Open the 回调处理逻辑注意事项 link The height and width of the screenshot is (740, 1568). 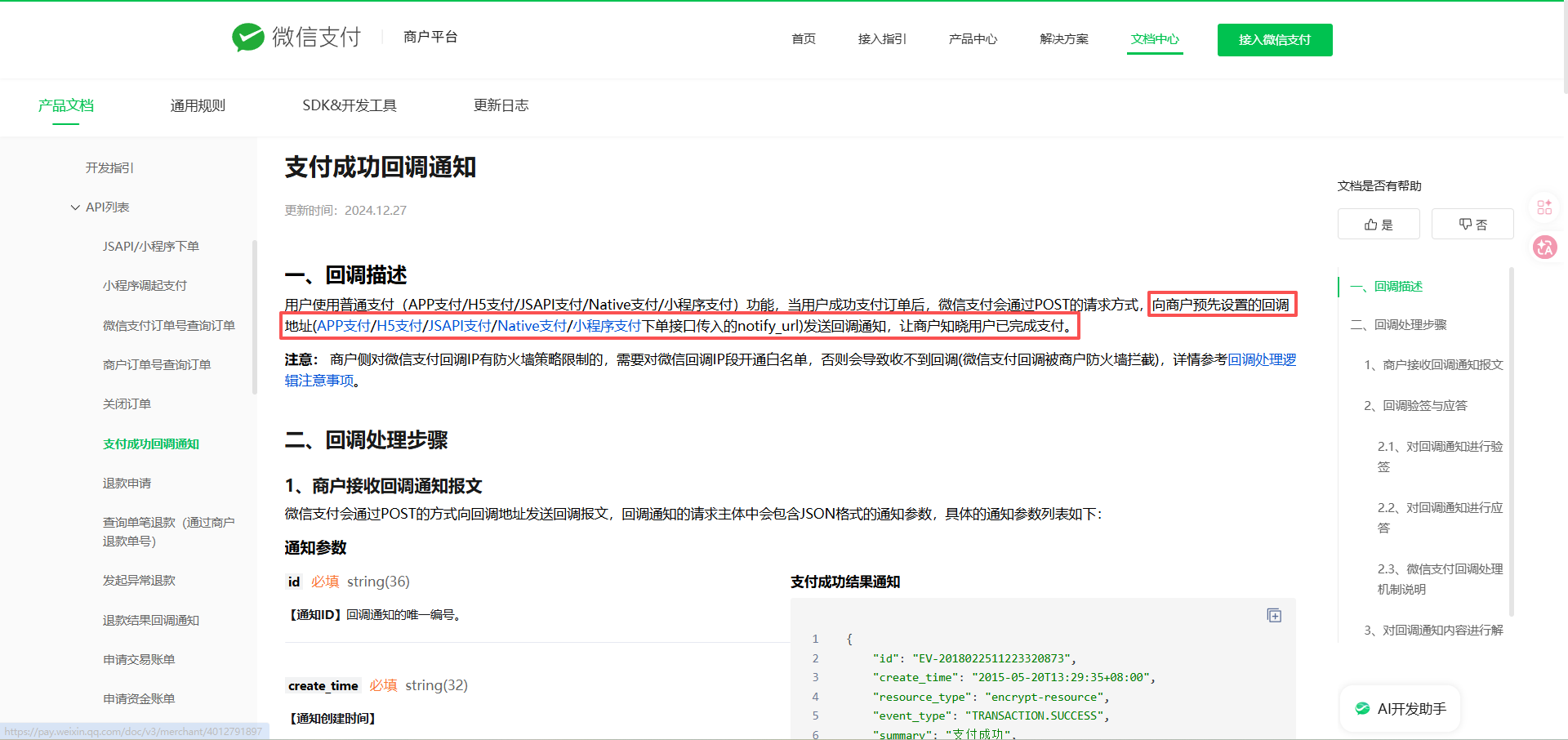(x=1262, y=360)
